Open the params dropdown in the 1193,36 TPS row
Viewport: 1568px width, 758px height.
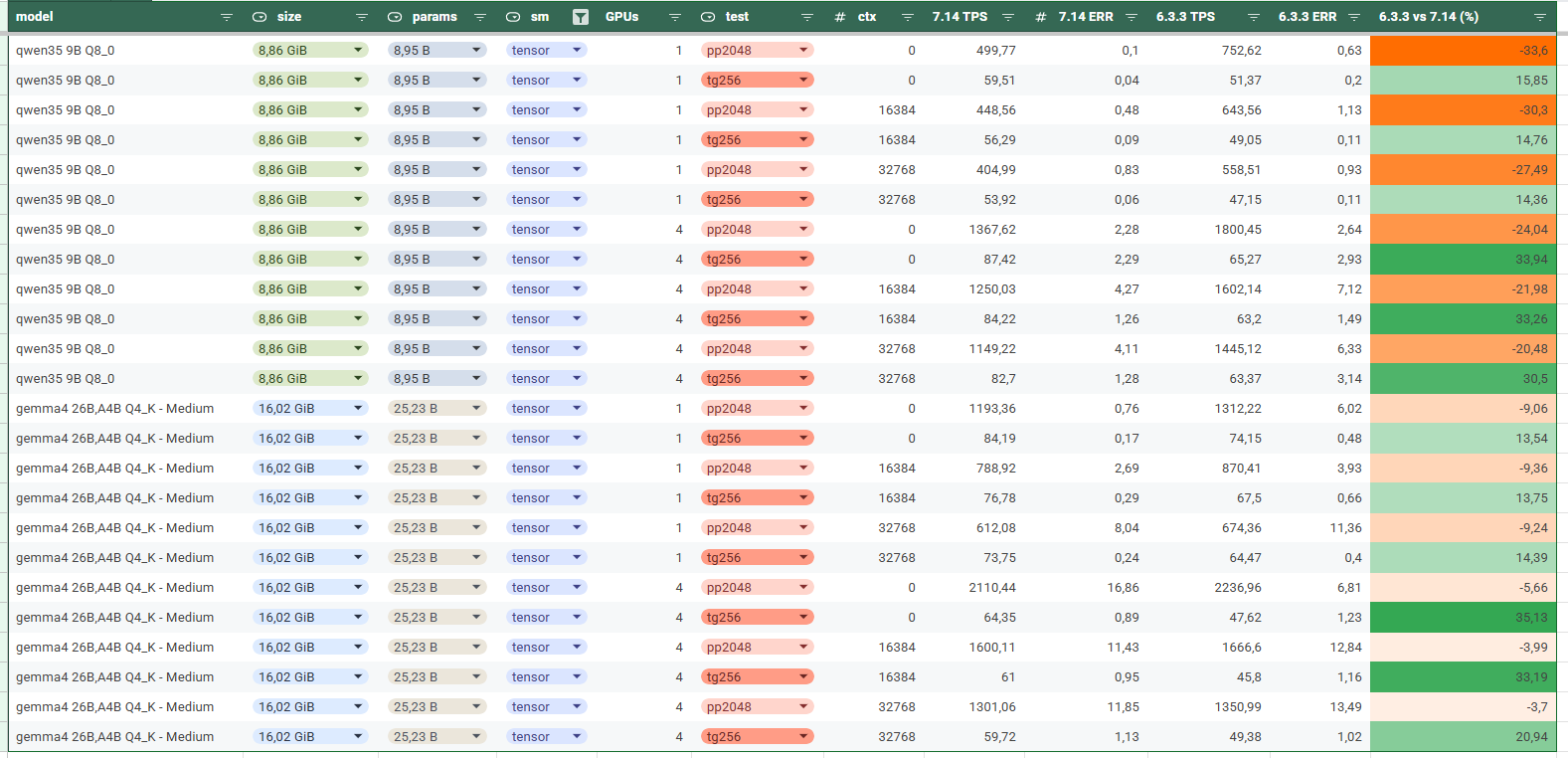436,408
